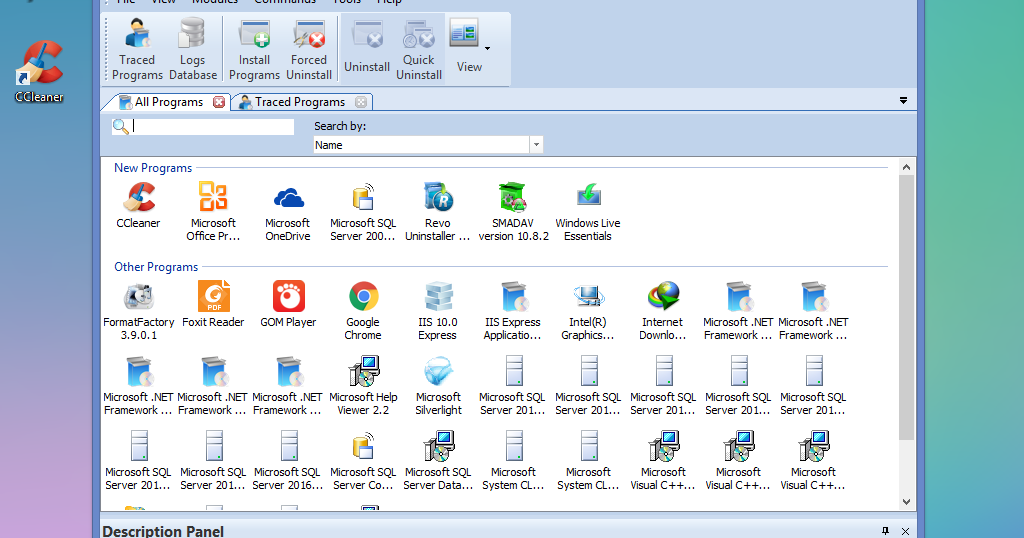This screenshot has width=1024, height=538.
Task: Select Microsoft SQL Server 200... in New Programs
Action: (363, 212)
